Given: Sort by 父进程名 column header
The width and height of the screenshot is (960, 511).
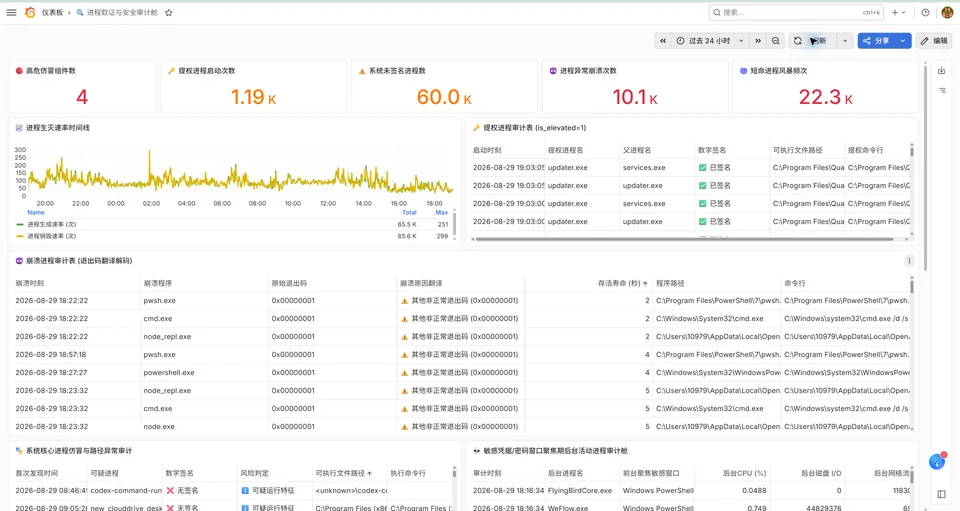Looking at the screenshot, I should click(x=637, y=150).
